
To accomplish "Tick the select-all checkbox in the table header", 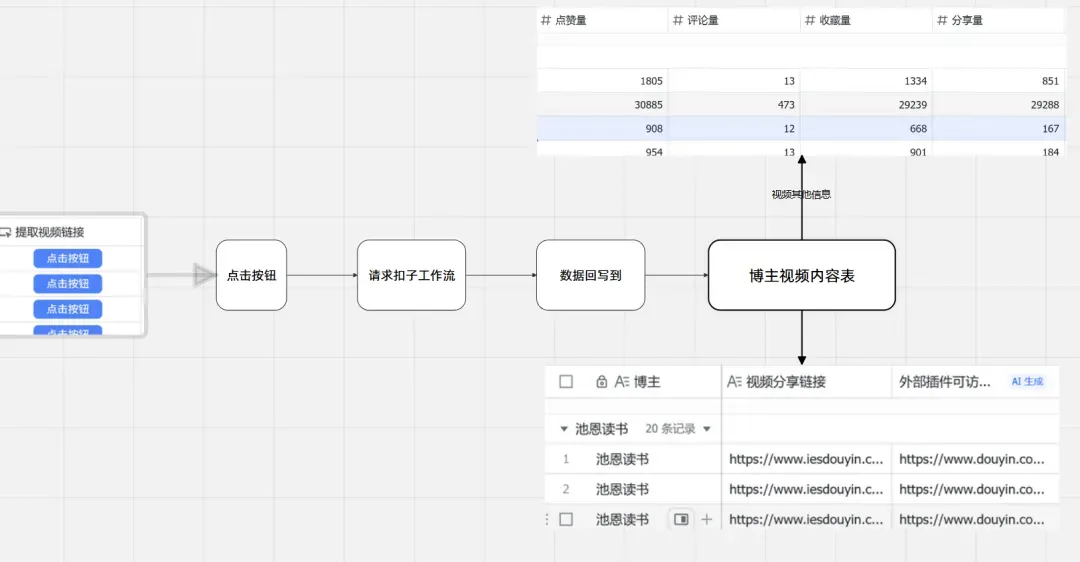I will pyautogui.click(x=566, y=382).
